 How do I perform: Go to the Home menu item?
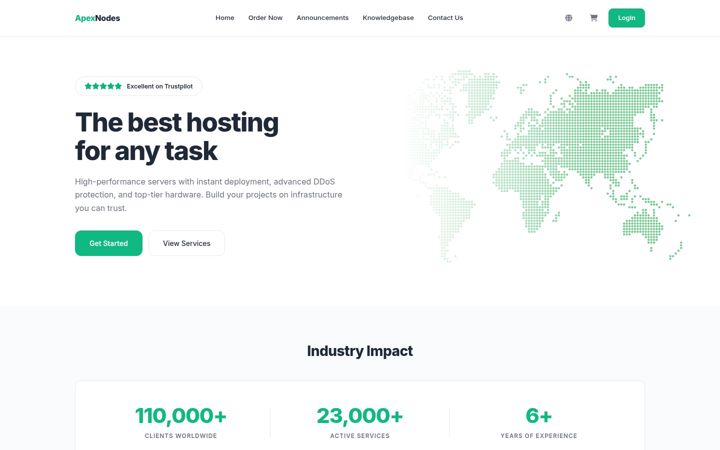click(x=225, y=17)
